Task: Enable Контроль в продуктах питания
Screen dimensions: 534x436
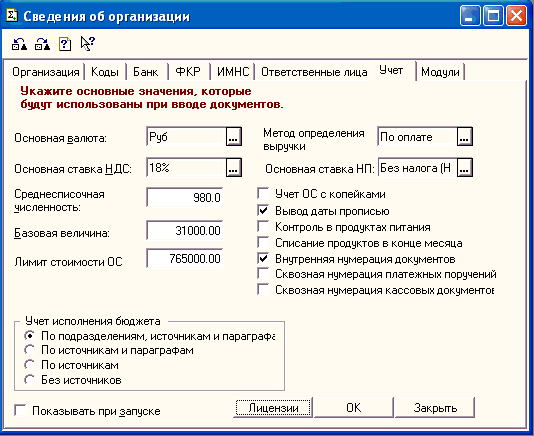Action: click(x=263, y=227)
